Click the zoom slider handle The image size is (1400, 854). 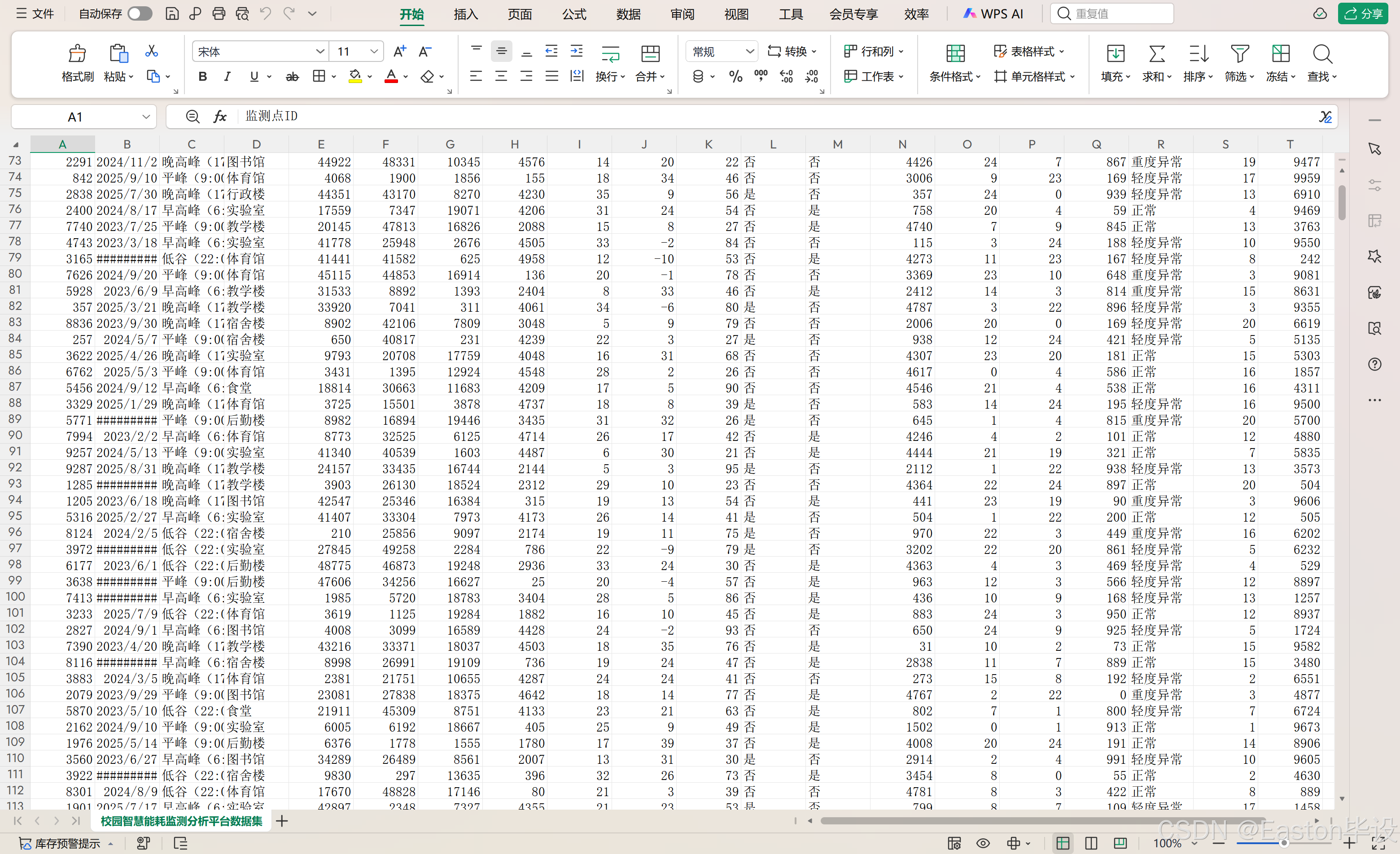click(1283, 843)
